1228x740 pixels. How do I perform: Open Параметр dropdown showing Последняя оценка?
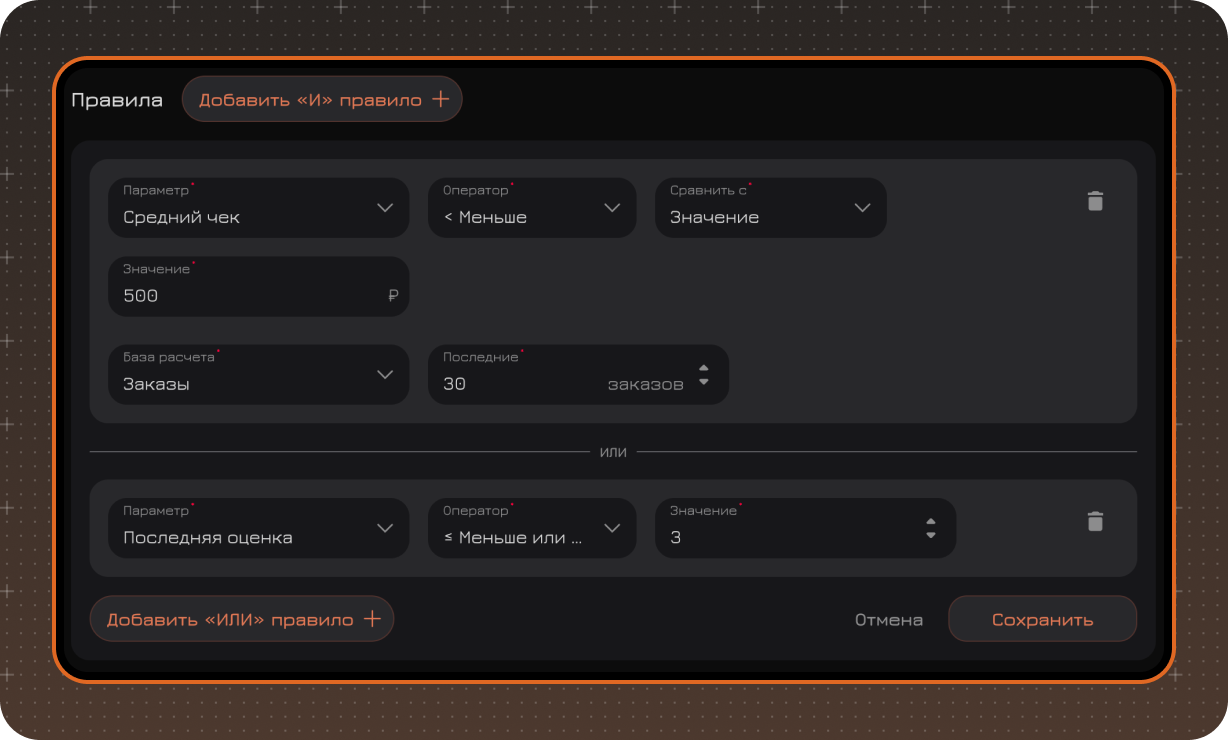tap(259, 528)
